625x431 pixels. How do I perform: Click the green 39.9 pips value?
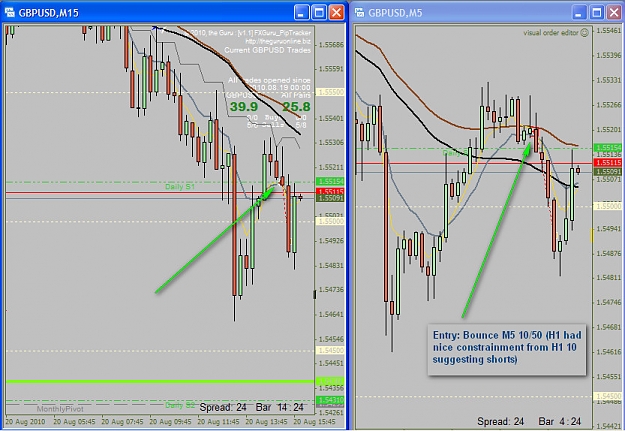pos(244,107)
